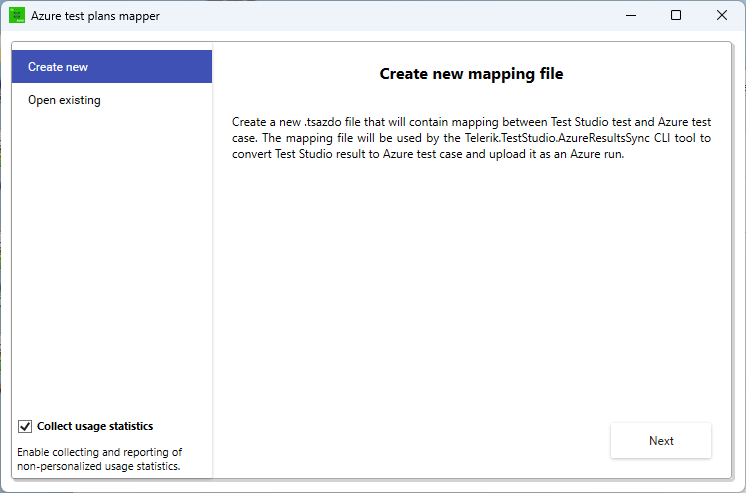Viewport: 746px width, 493px height.
Task: Select the Create new tab
Action: click(112, 67)
